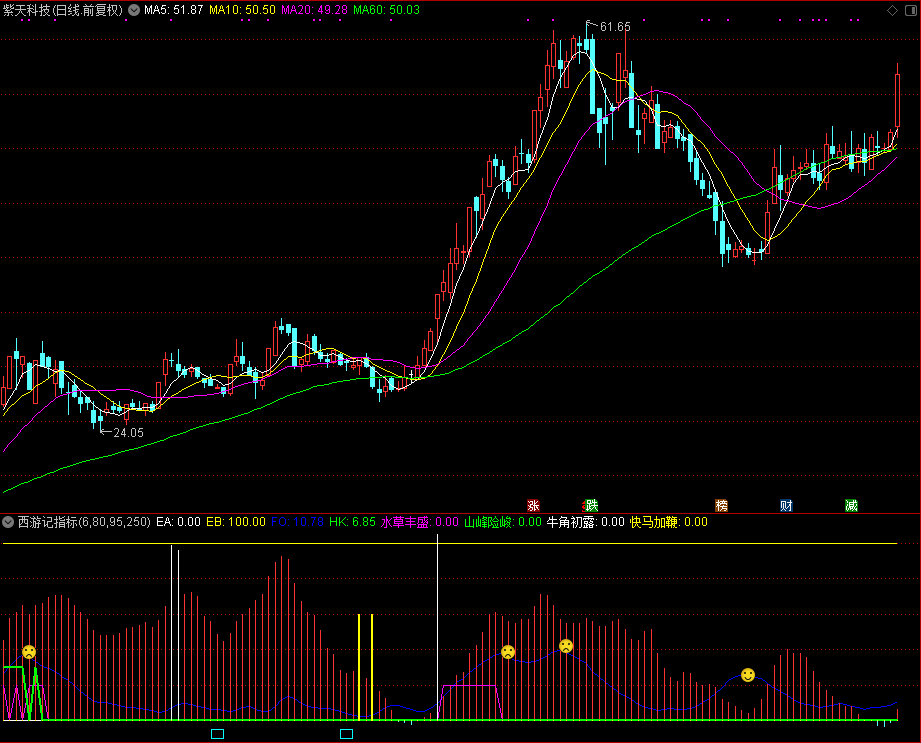Click the 跌 event marker icon
921x743 pixels.
590,505
